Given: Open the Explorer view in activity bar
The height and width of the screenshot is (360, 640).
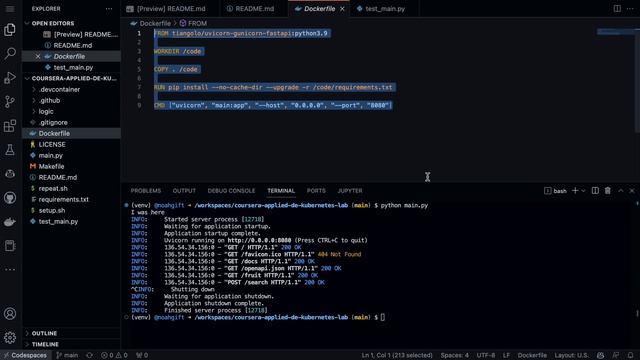Looking at the screenshot, I should [x=10, y=29].
